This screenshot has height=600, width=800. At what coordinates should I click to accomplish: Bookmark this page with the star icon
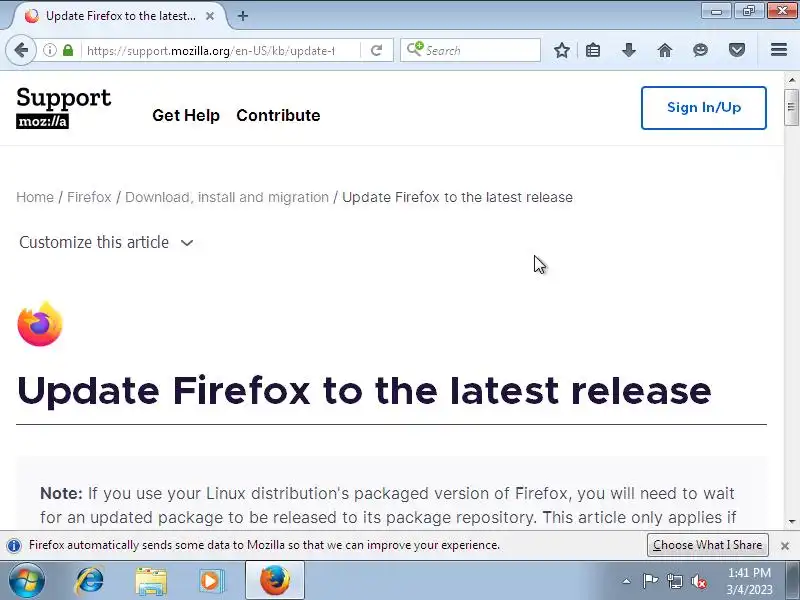(562, 51)
